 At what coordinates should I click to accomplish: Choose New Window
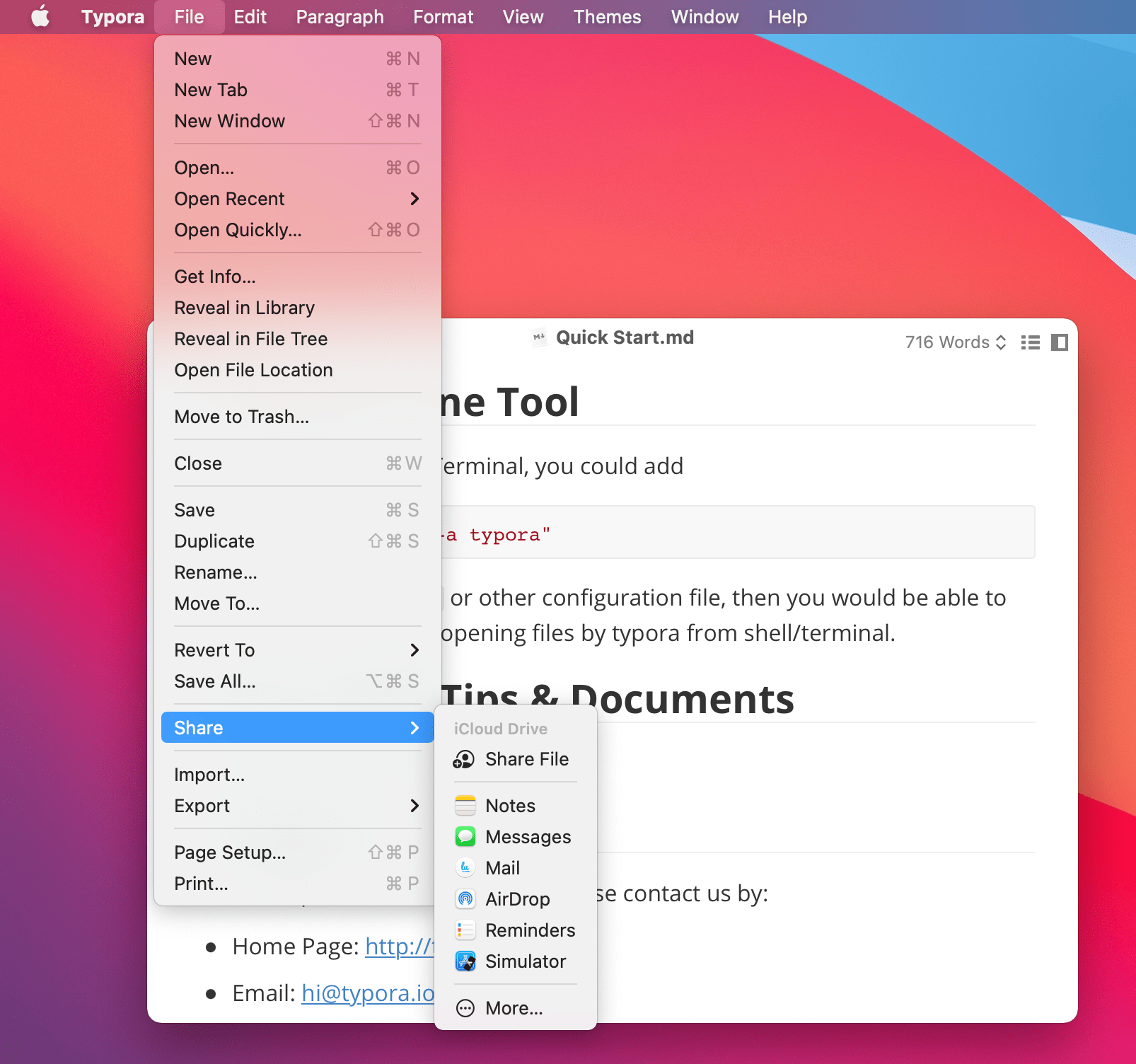click(297, 121)
